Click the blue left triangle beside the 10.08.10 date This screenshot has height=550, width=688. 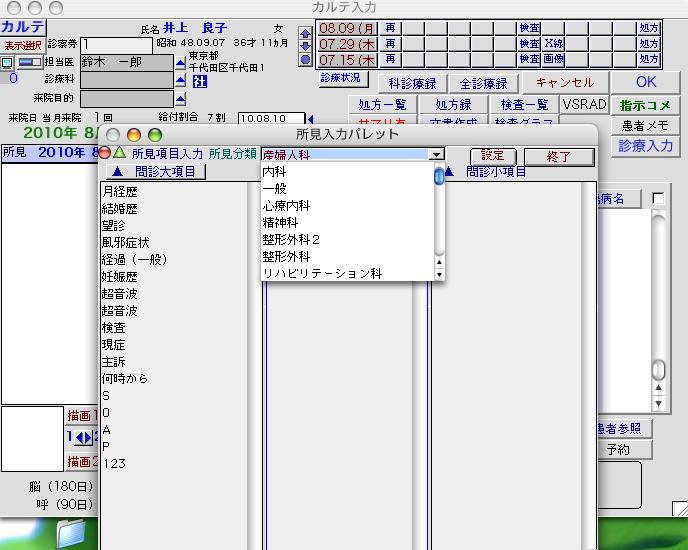pyautogui.click(x=311, y=119)
